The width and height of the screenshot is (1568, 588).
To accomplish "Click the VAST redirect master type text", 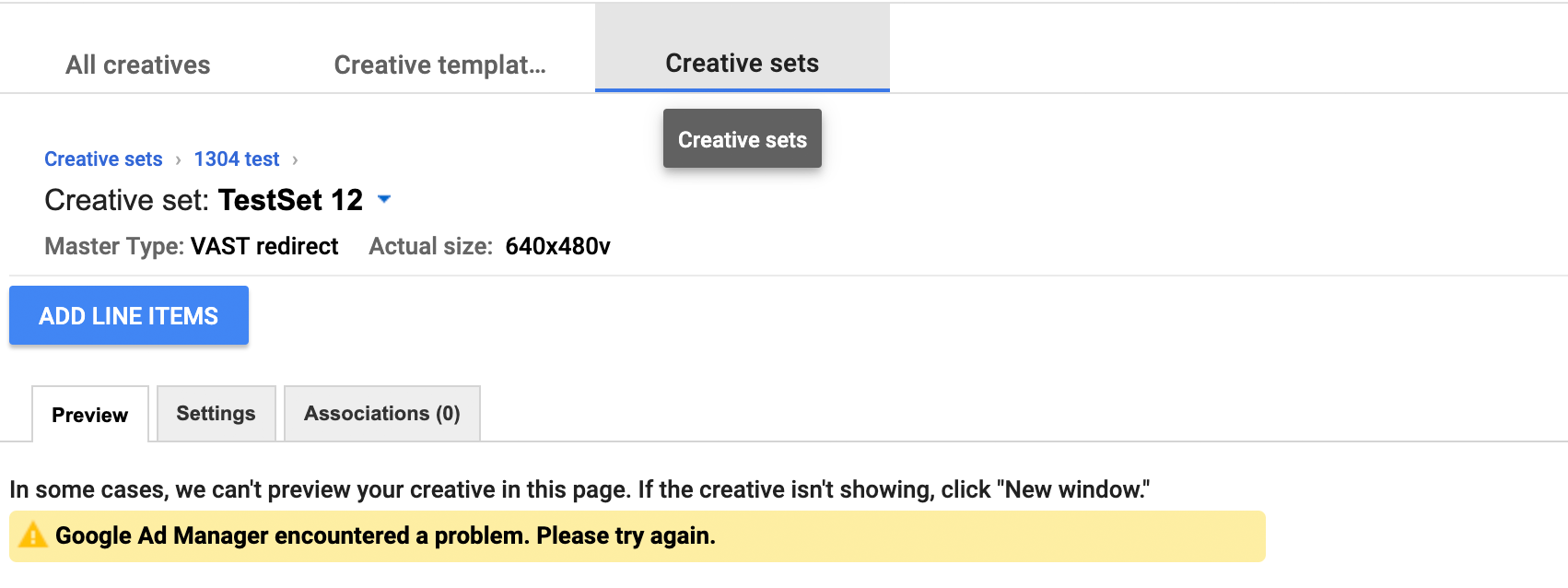I will 263,246.
